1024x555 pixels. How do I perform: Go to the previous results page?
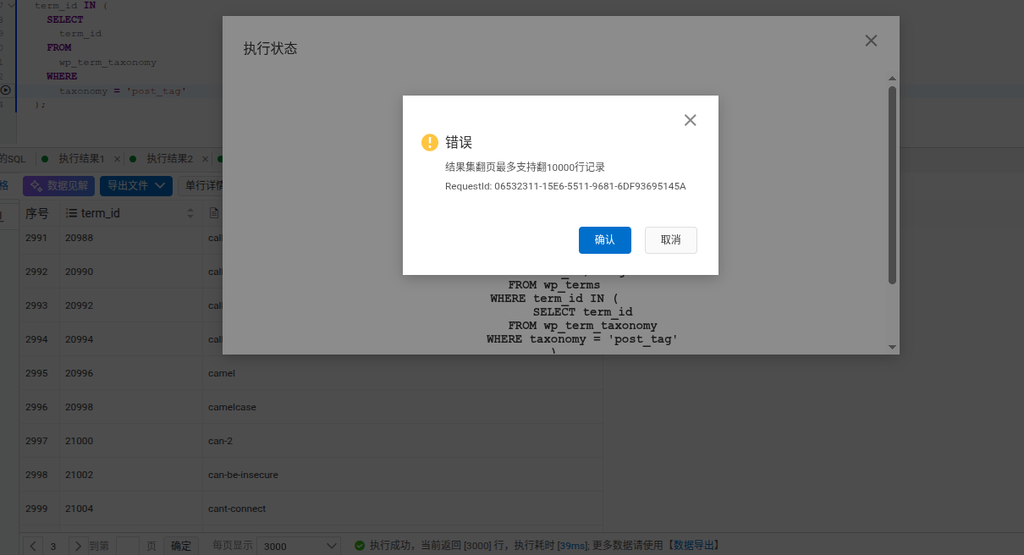point(33,546)
